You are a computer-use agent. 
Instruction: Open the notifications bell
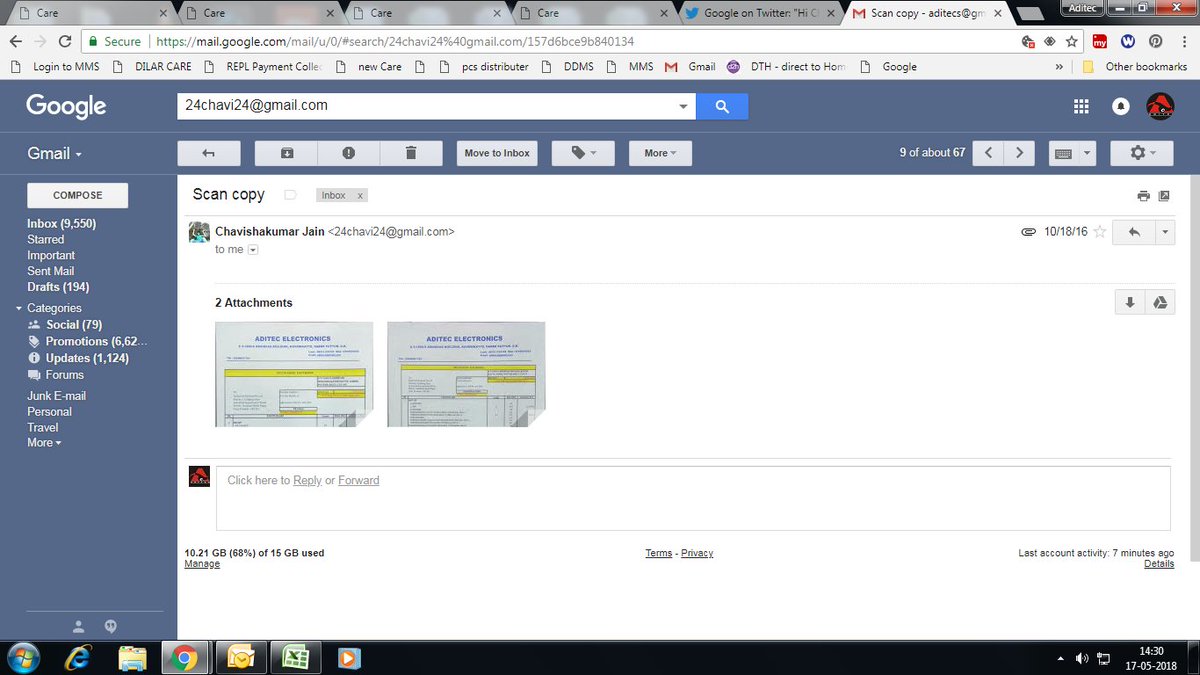(1121, 106)
